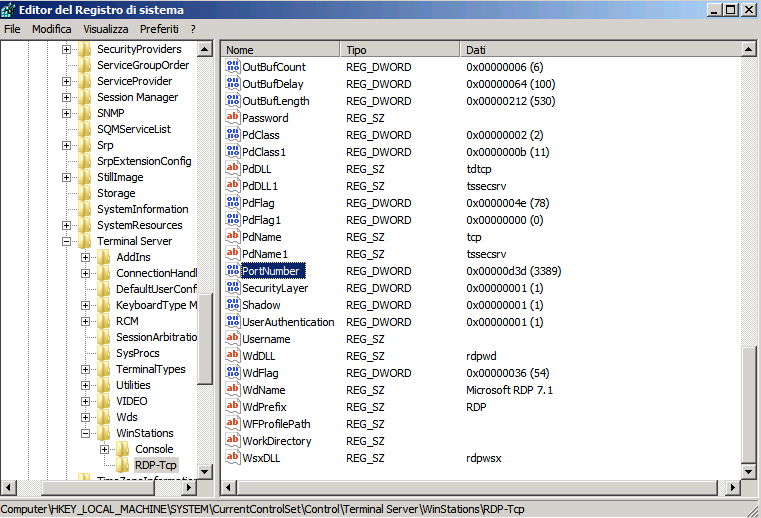Select the Shadow registry value
This screenshot has width=761, height=518.
click(261, 305)
